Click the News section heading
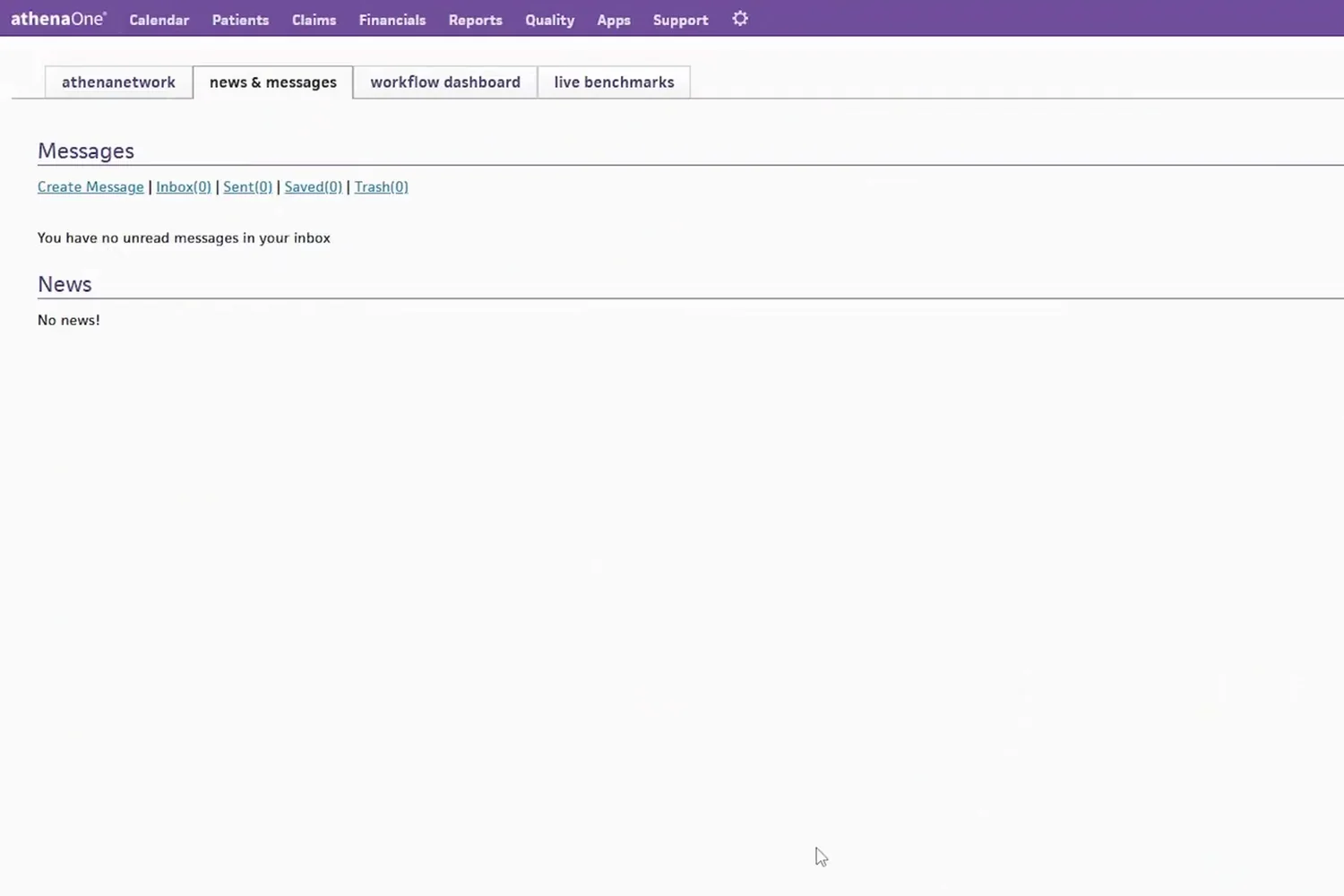Viewport: 1344px width, 896px height. coord(65,284)
